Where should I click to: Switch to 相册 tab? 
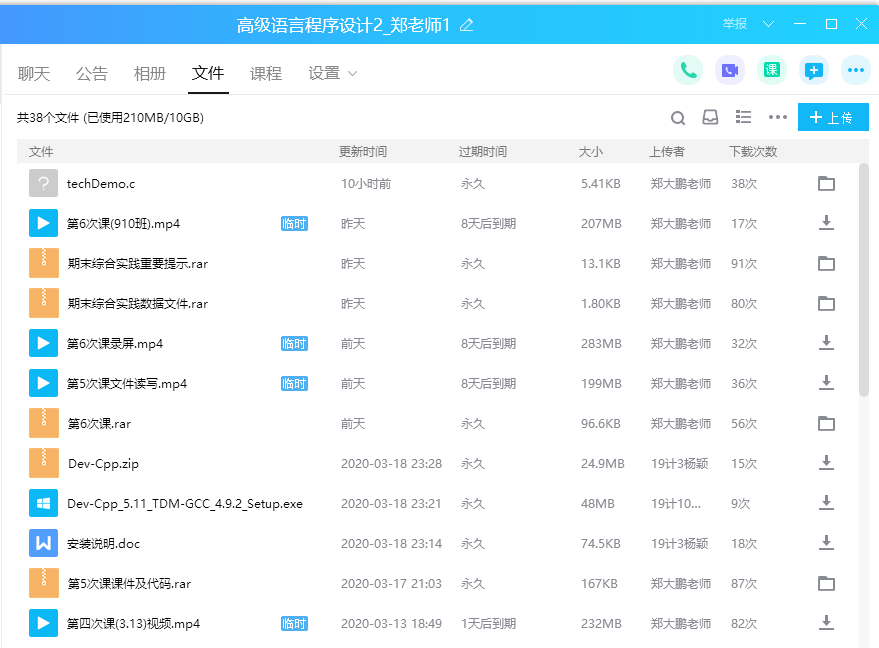(150, 73)
